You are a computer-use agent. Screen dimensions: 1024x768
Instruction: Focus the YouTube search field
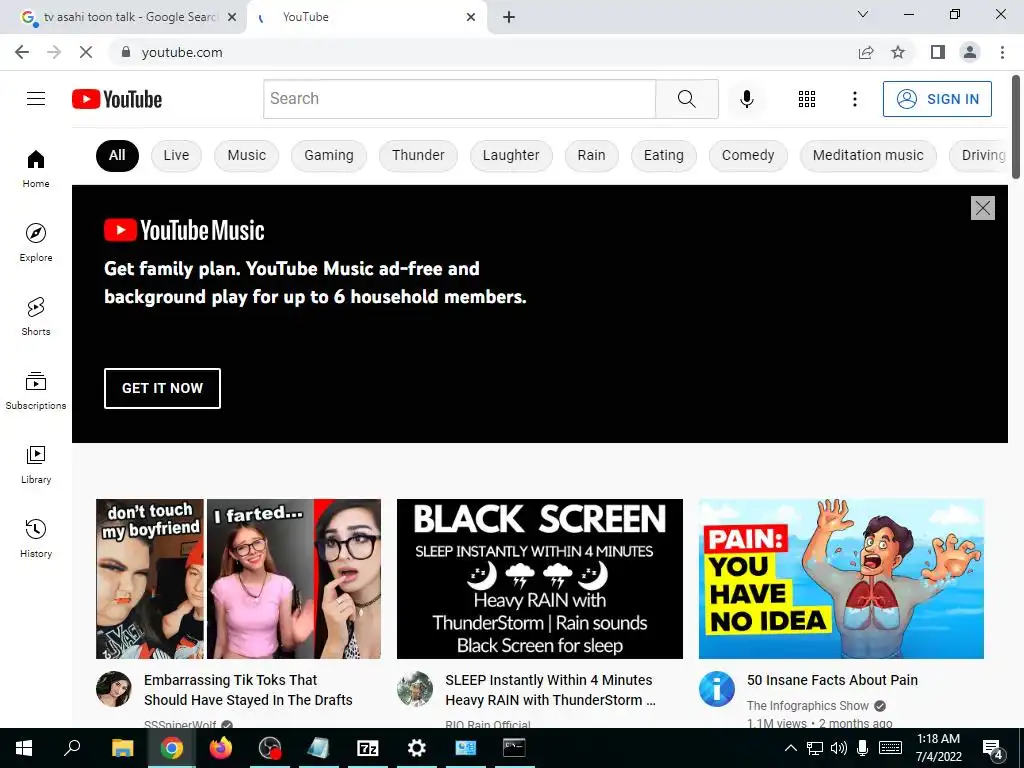(x=460, y=99)
